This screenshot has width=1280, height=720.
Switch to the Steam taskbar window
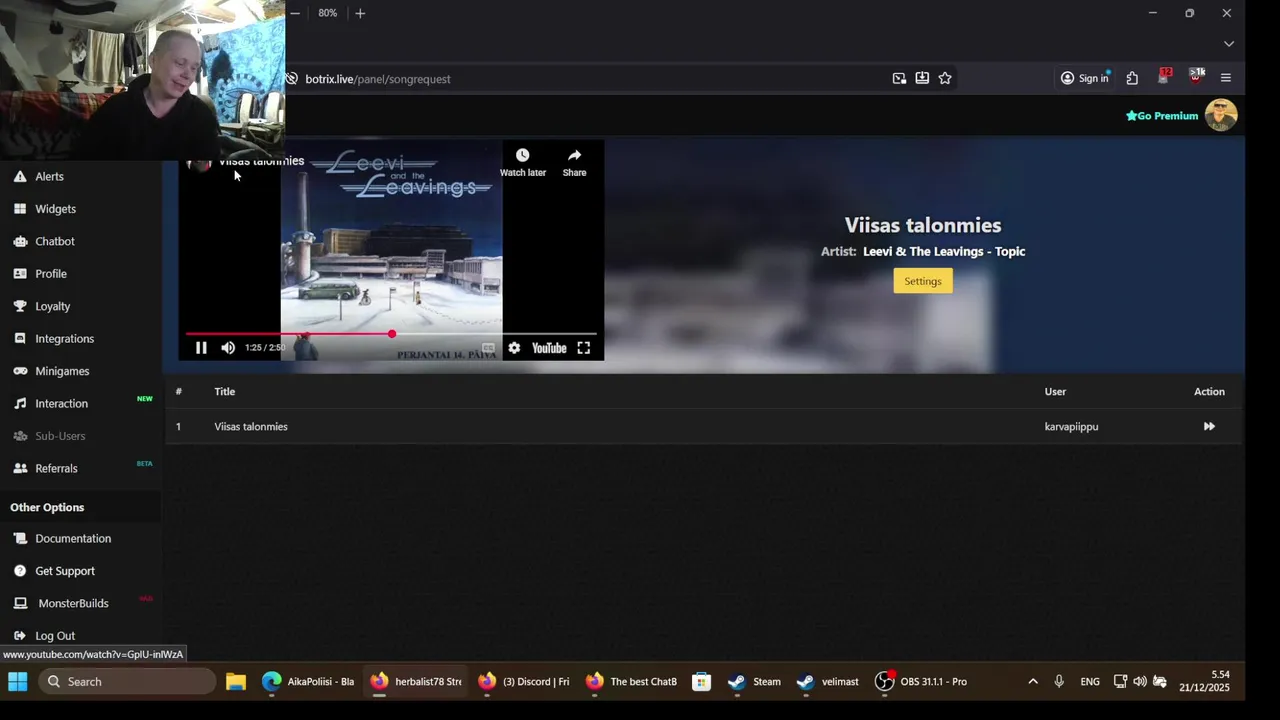755,682
